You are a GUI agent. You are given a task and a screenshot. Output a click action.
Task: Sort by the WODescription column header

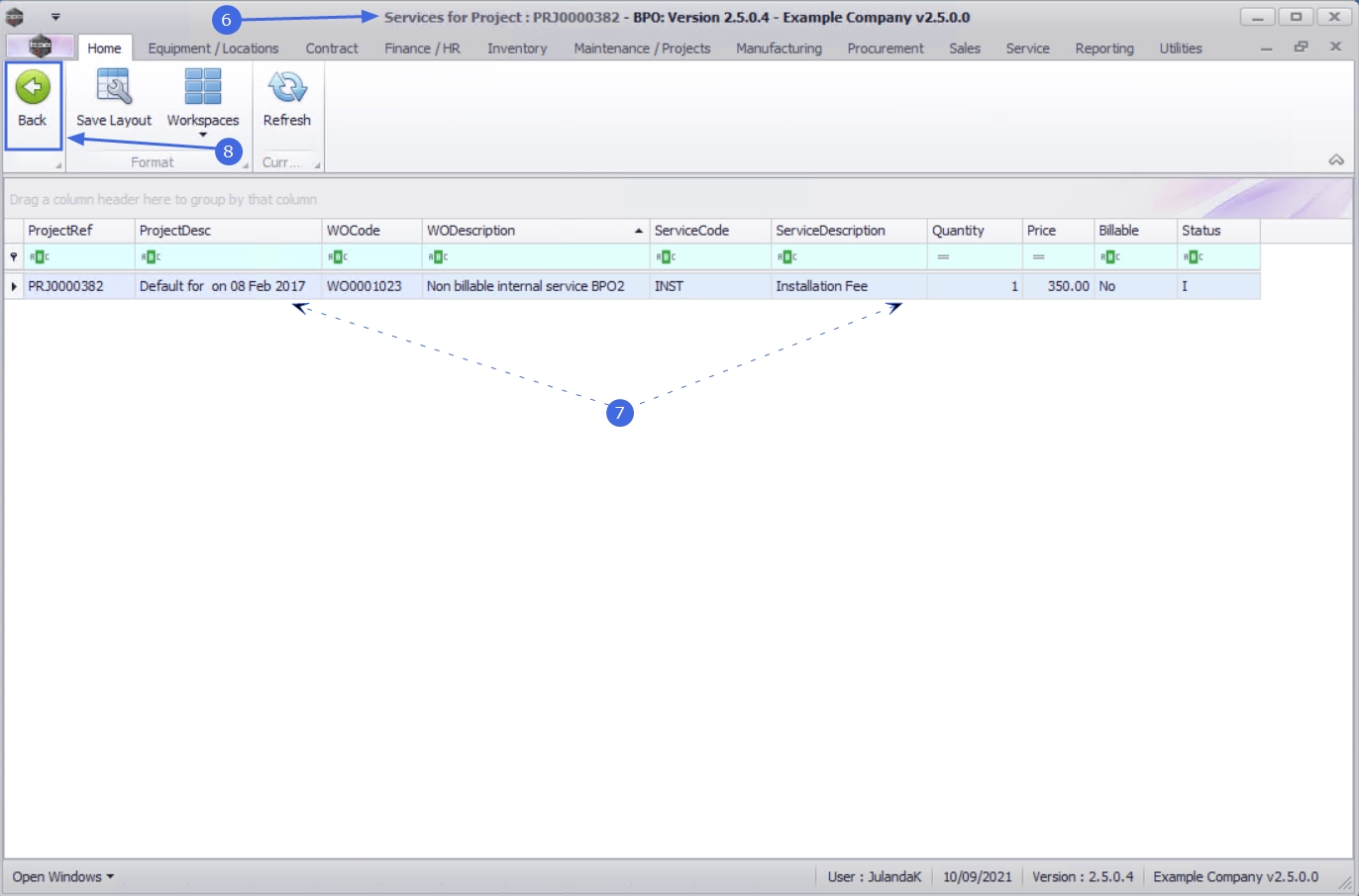(536, 231)
